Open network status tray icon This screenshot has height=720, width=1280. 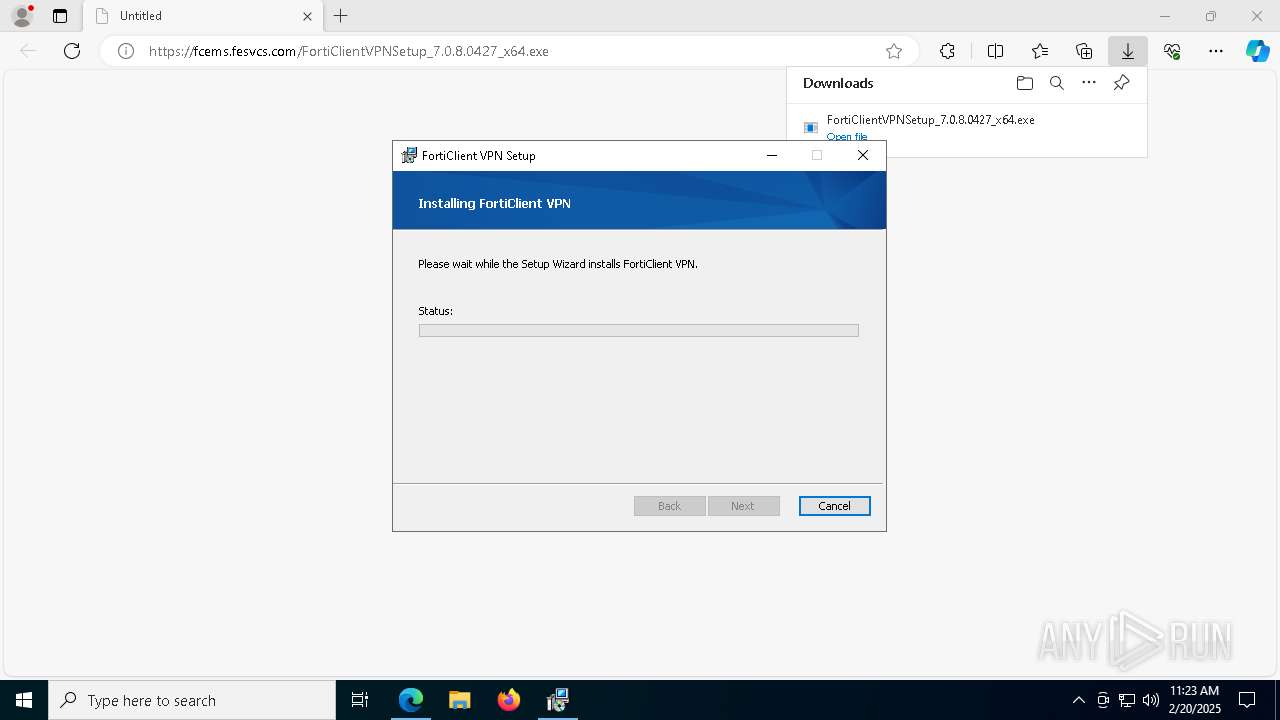pyautogui.click(x=1127, y=700)
